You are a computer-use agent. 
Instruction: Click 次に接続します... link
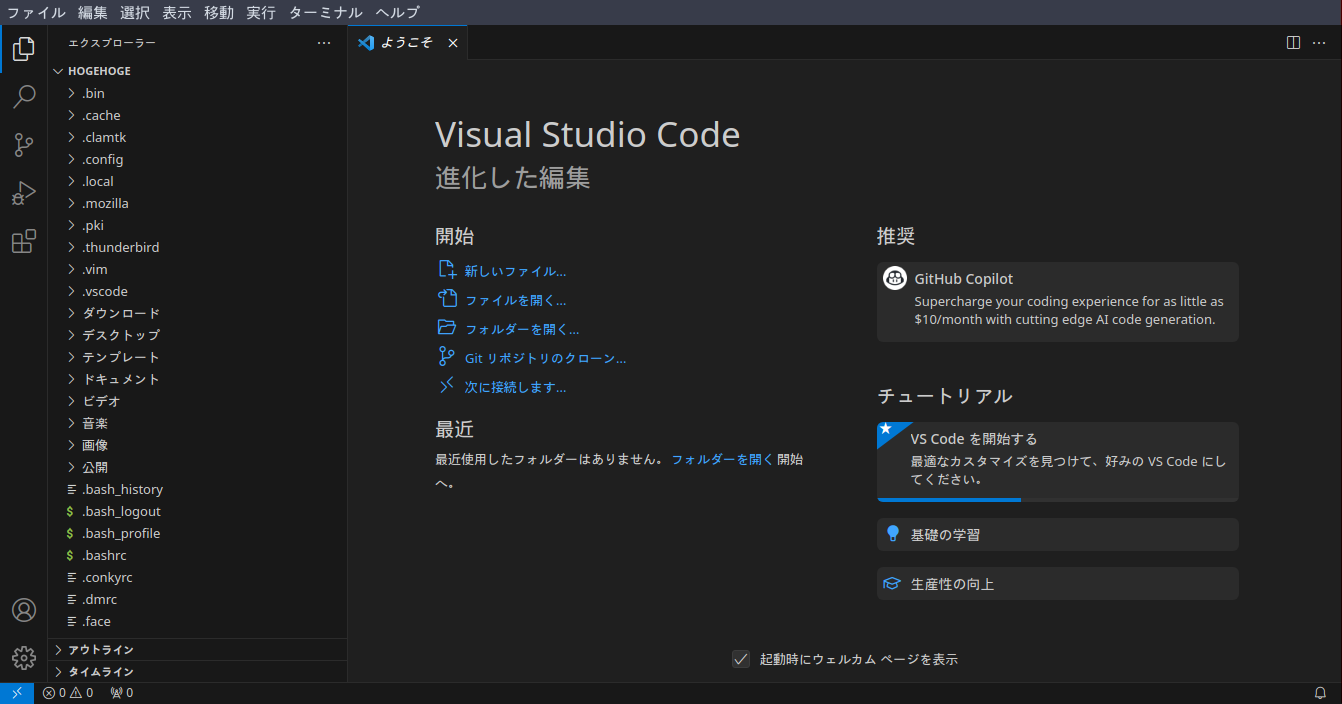click(x=515, y=387)
